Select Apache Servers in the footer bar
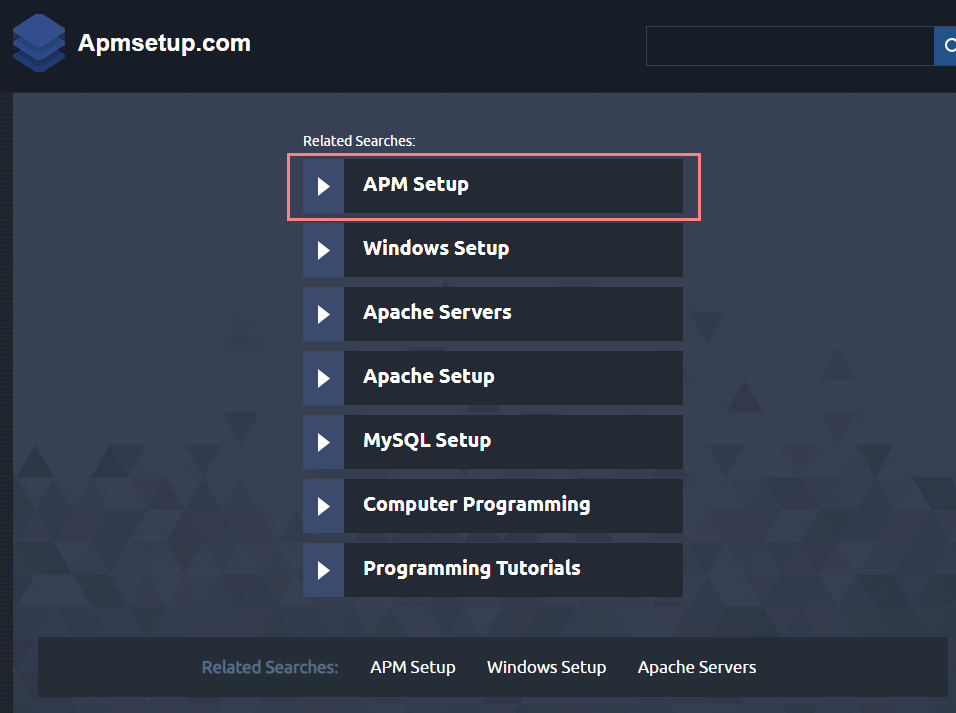956x713 pixels. pyautogui.click(x=697, y=667)
